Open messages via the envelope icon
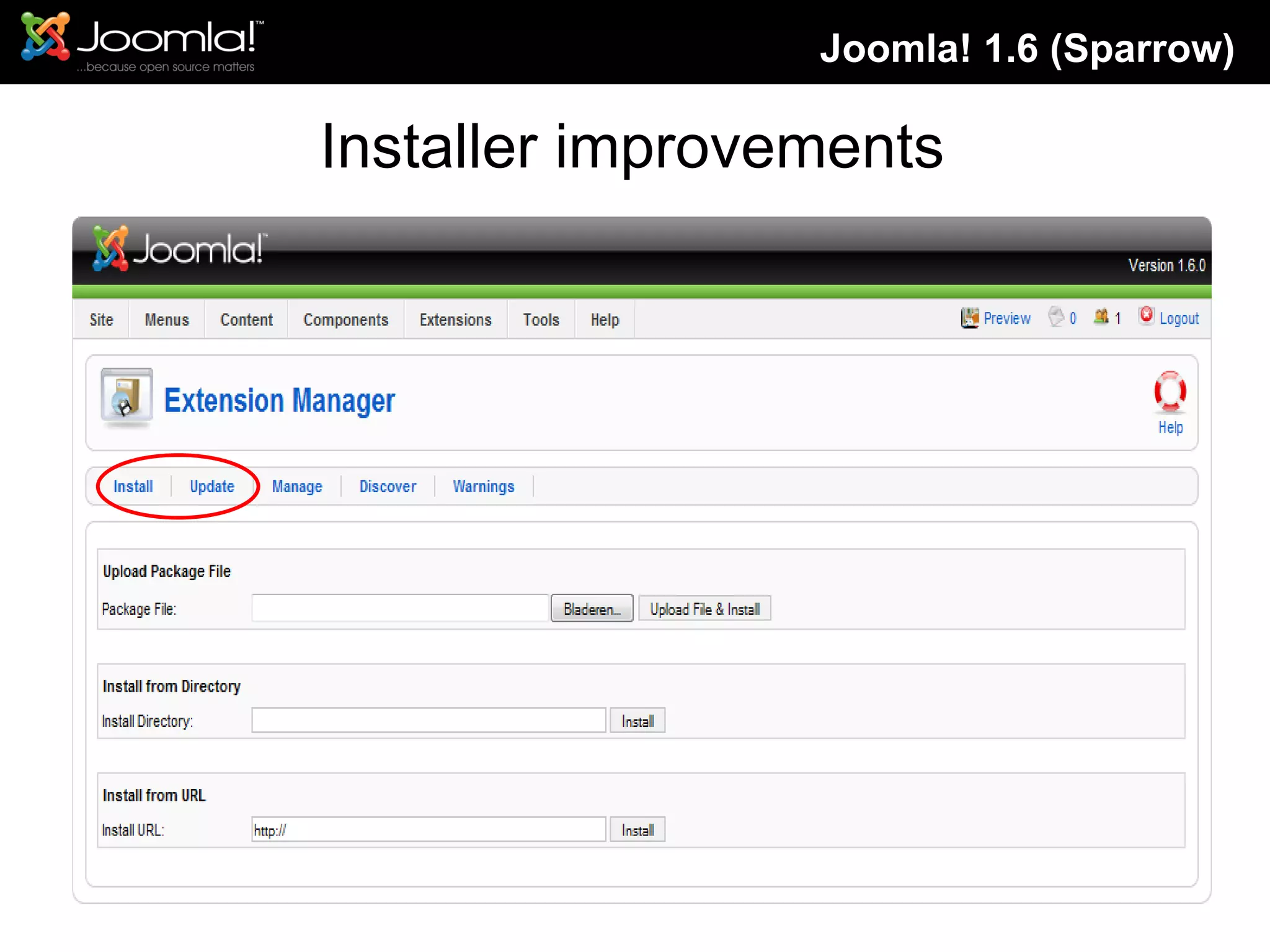The width and height of the screenshot is (1270, 952). point(1056,317)
